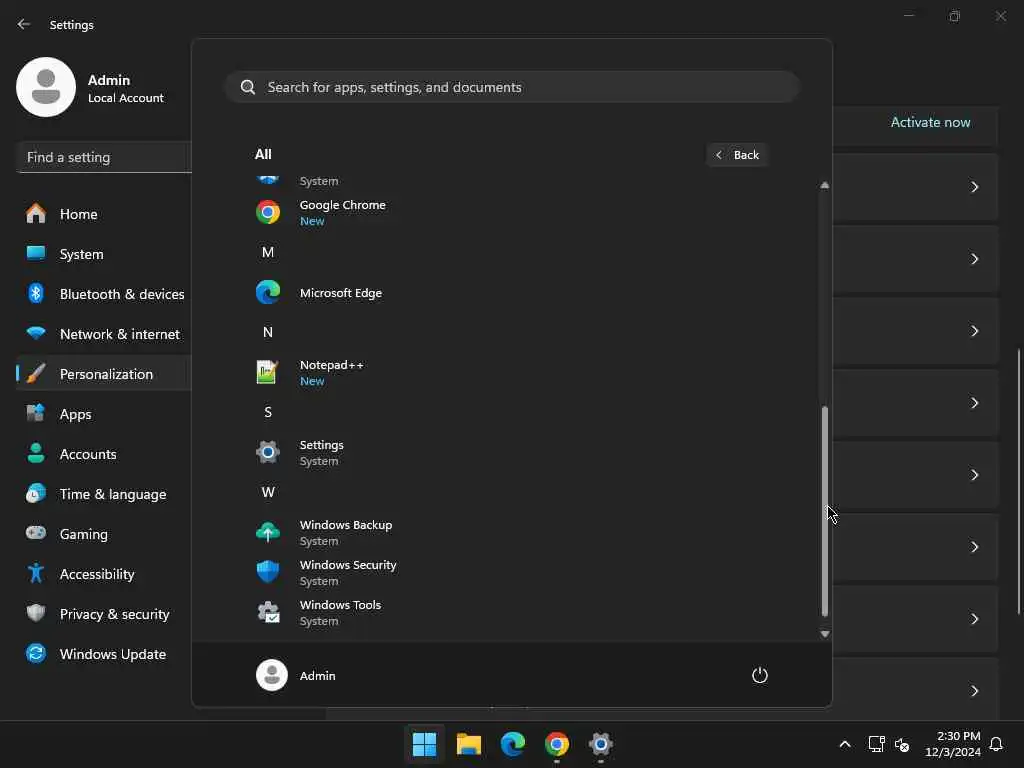The width and height of the screenshot is (1024, 768).
Task: Open Chrome from the taskbar
Action: tap(557, 744)
